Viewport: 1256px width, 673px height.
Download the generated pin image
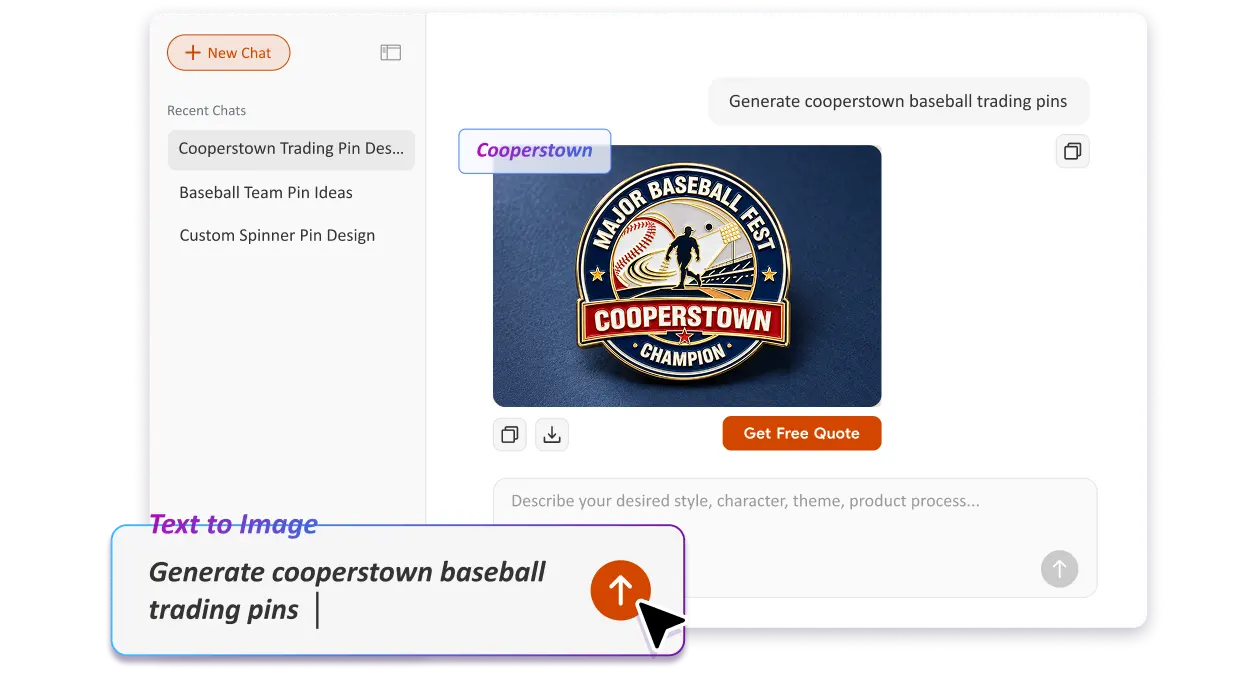[552, 434]
